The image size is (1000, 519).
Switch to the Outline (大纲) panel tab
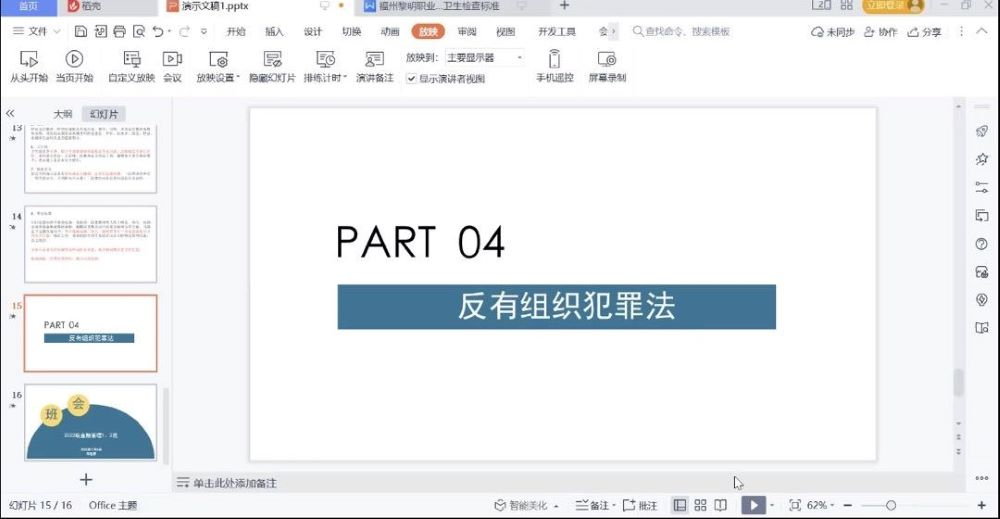(x=63, y=114)
